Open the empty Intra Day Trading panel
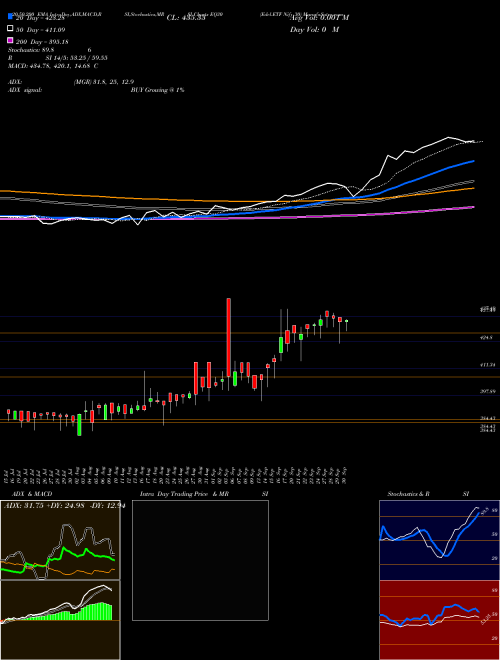500x660 pixels. (x=200, y=560)
